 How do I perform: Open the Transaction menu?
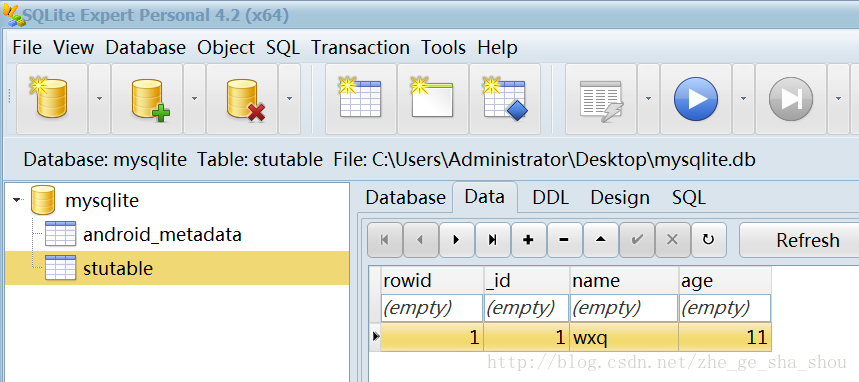[360, 48]
